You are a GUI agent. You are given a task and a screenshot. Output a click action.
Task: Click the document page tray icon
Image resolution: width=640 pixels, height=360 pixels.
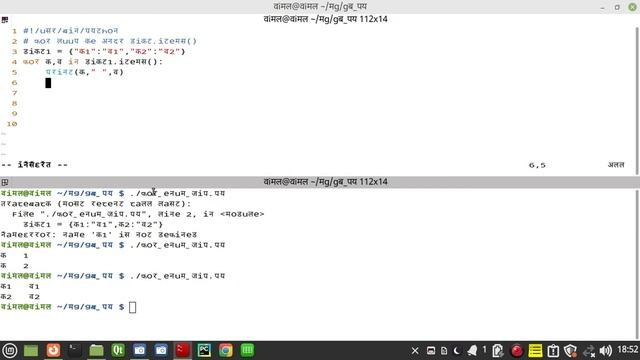444,351
